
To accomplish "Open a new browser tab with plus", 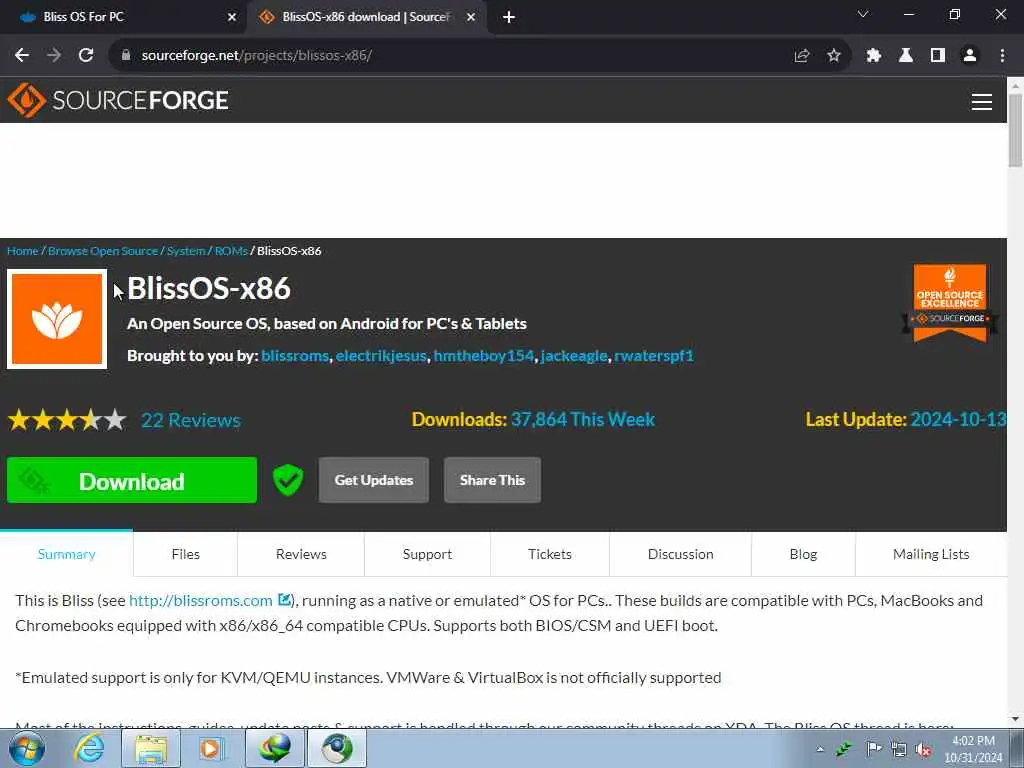I will pyautogui.click(x=509, y=17).
